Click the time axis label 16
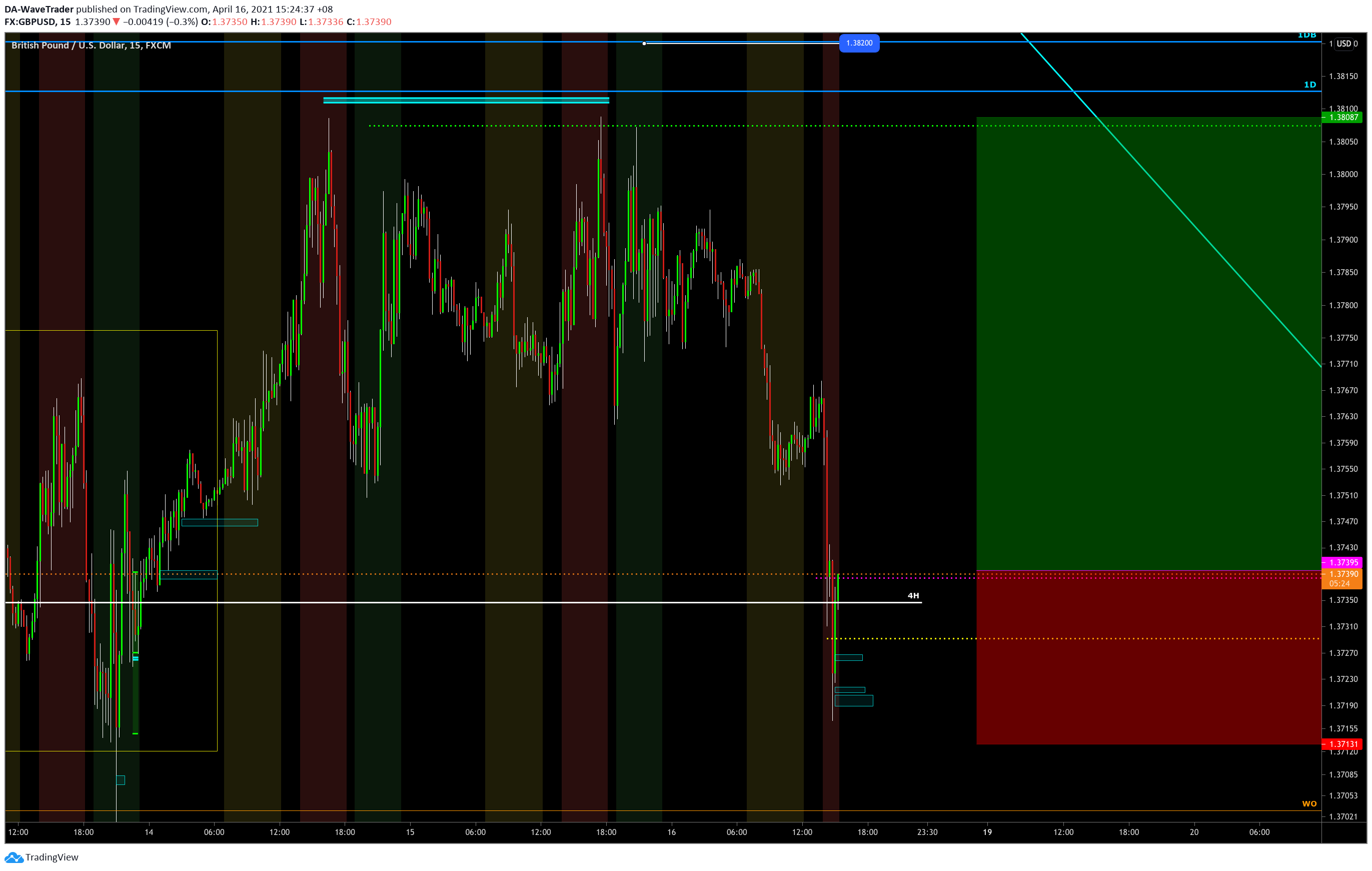Viewport: 1372px width, 871px height. pyautogui.click(x=671, y=832)
